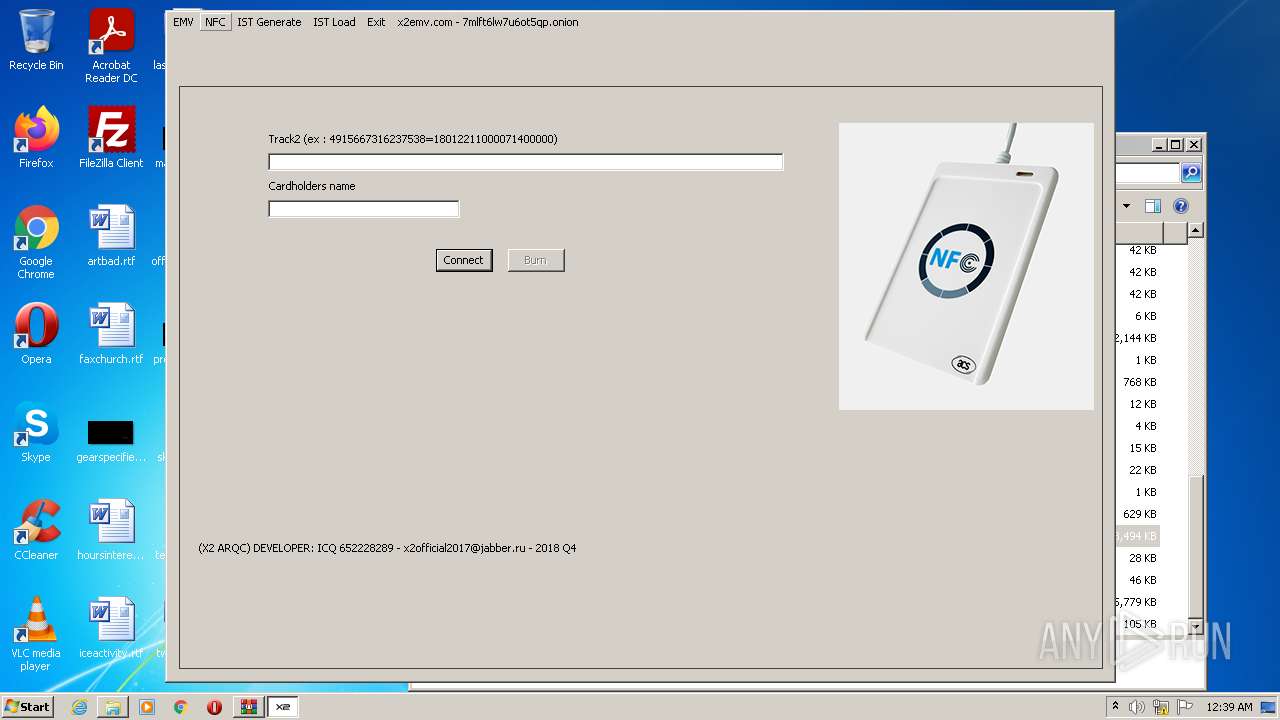Screen dimensions: 1280x720
Task: Switch to X2 taskbar item
Action: coord(283,707)
